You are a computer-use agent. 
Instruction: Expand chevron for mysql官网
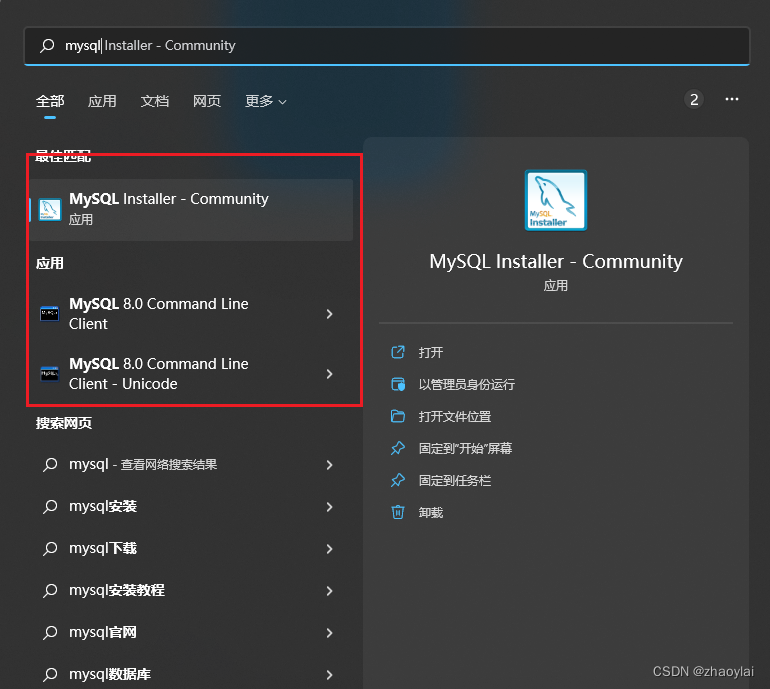point(330,633)
